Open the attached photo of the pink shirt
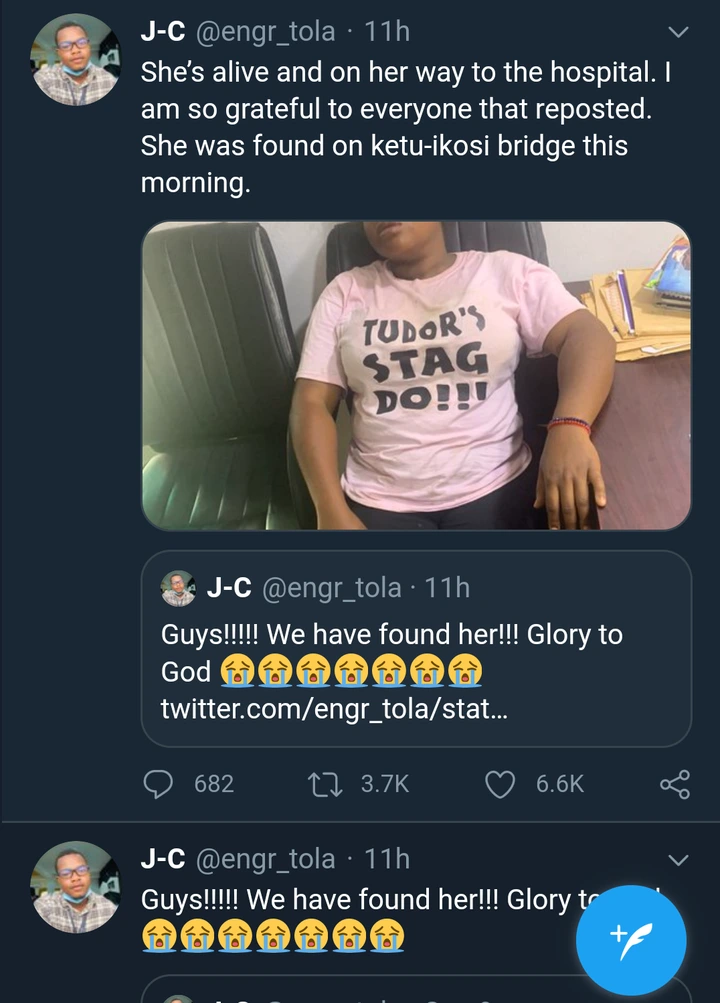The height and width of the screenshot is (1003, 720). [x=416, y=375]
